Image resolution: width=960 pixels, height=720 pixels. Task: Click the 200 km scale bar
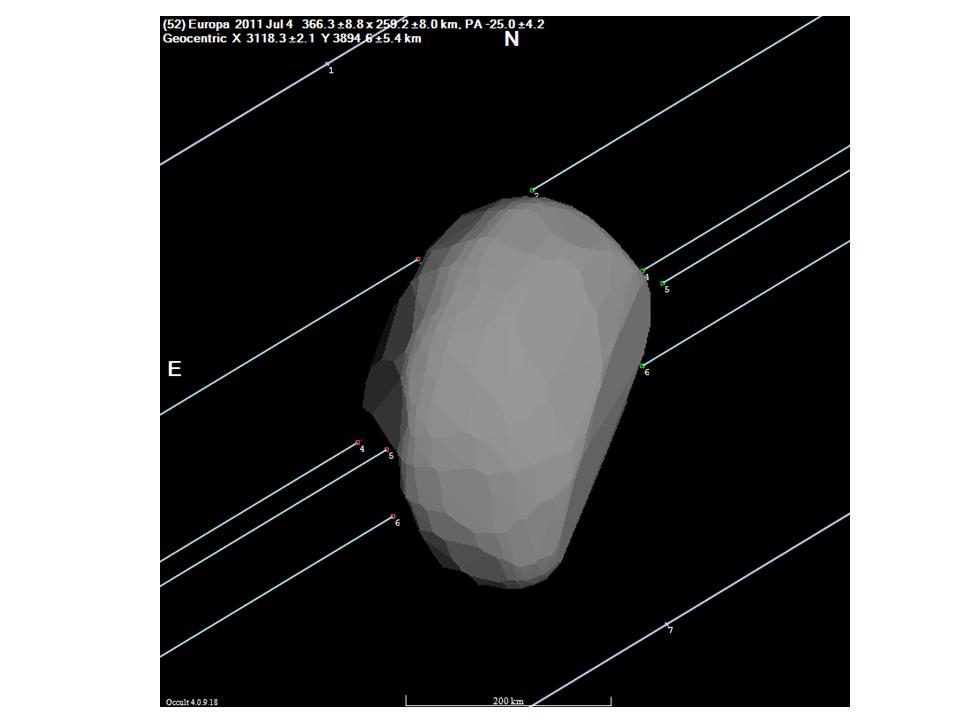pyautogui.click(x=508, y=701)
